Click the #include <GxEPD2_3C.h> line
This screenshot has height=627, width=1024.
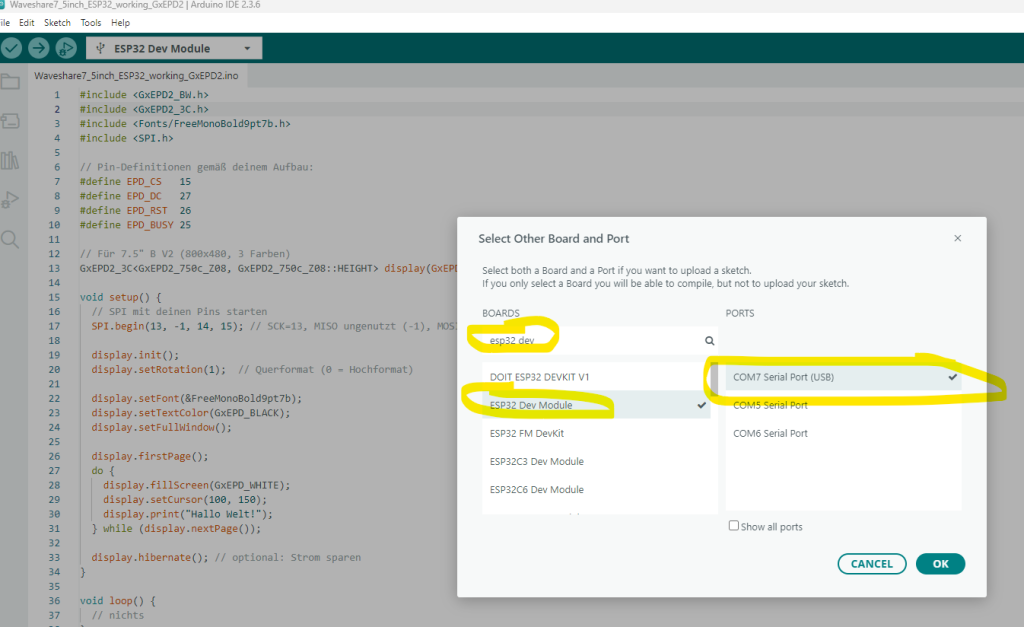click(144, 109)
